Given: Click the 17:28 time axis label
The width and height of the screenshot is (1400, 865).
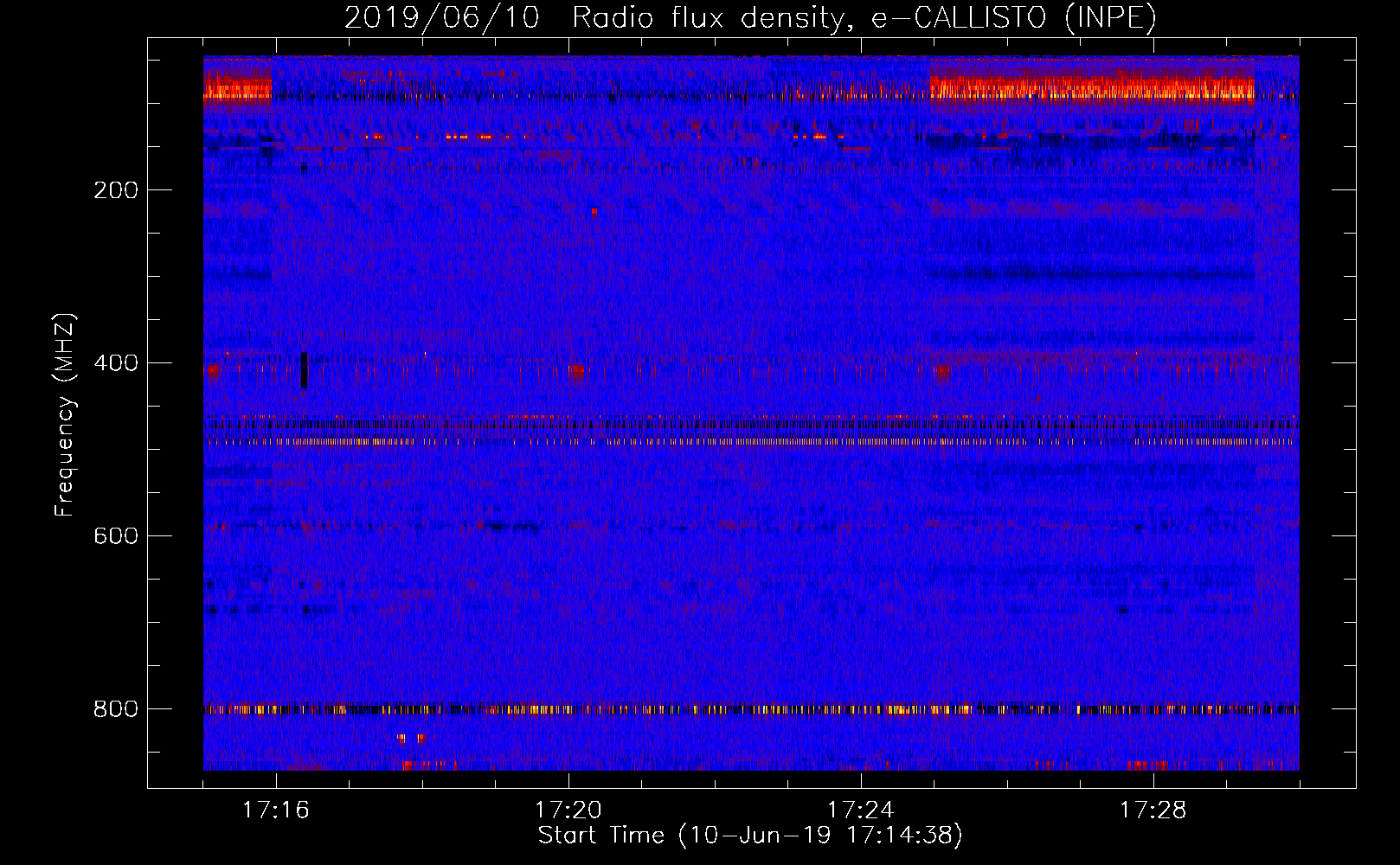Looking at the screenshot, I should click(x=1153, y=810).
